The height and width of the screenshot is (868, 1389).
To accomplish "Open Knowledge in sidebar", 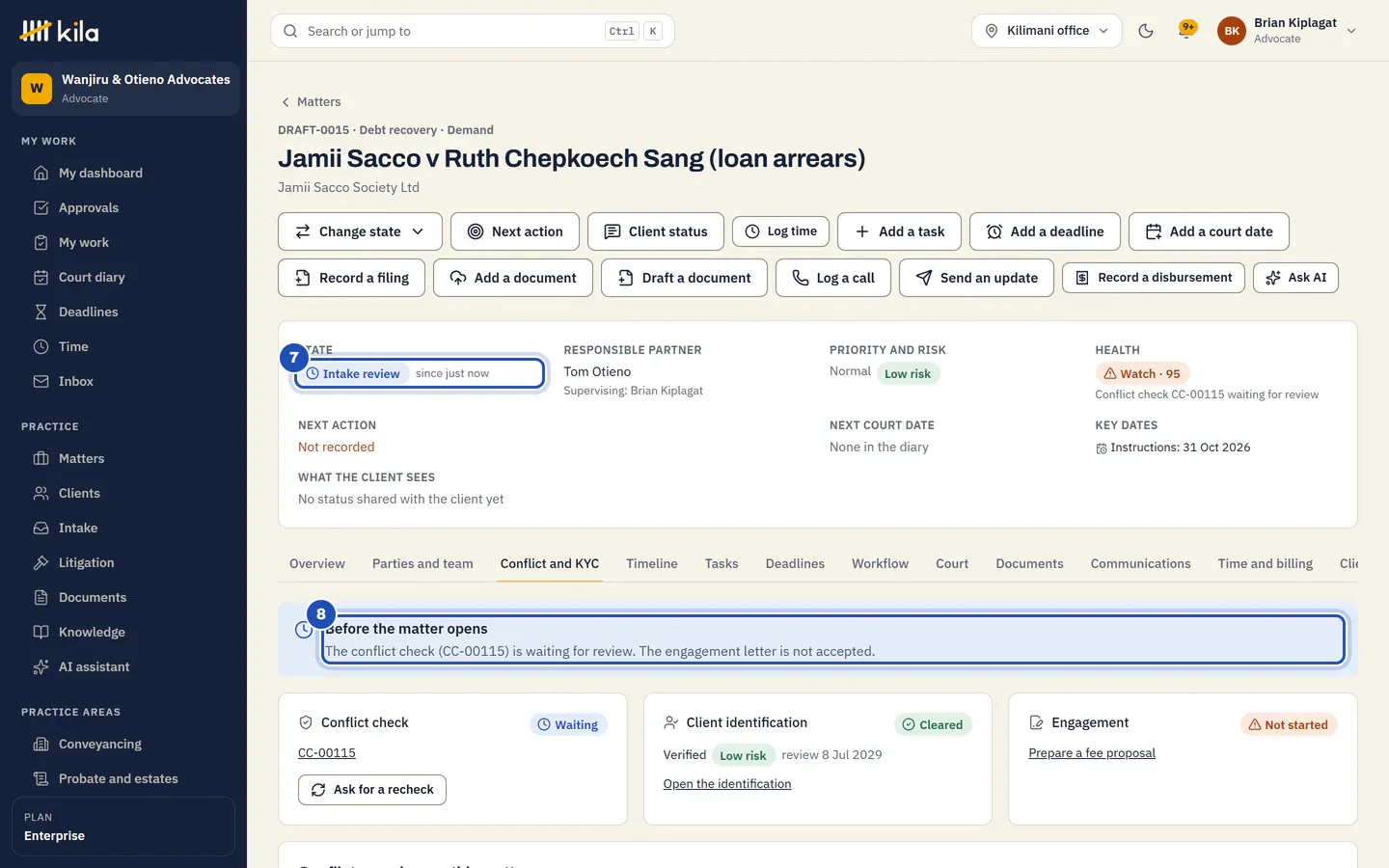I will [123, 632].
